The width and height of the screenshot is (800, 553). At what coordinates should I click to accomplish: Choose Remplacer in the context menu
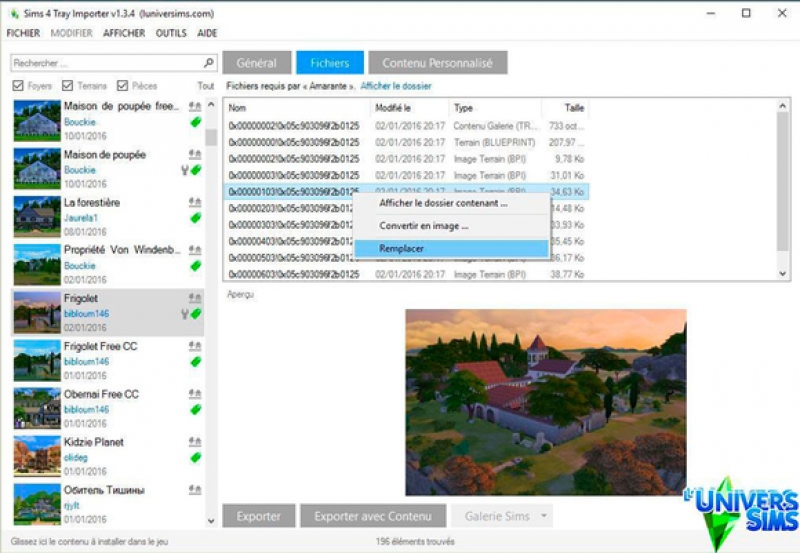coord(452,248)
